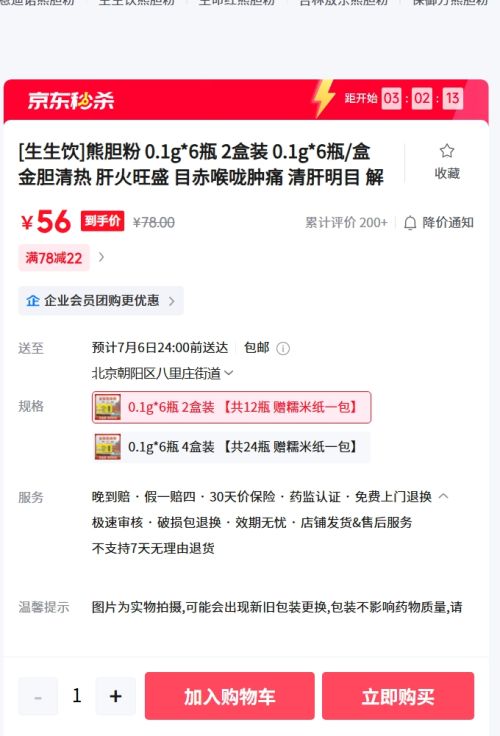Open the 累计评价 200+ reviews link

(346, 222)
